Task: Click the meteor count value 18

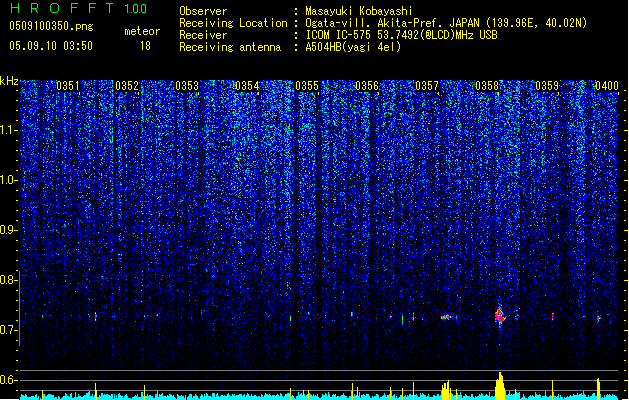Action: [145, 46]
